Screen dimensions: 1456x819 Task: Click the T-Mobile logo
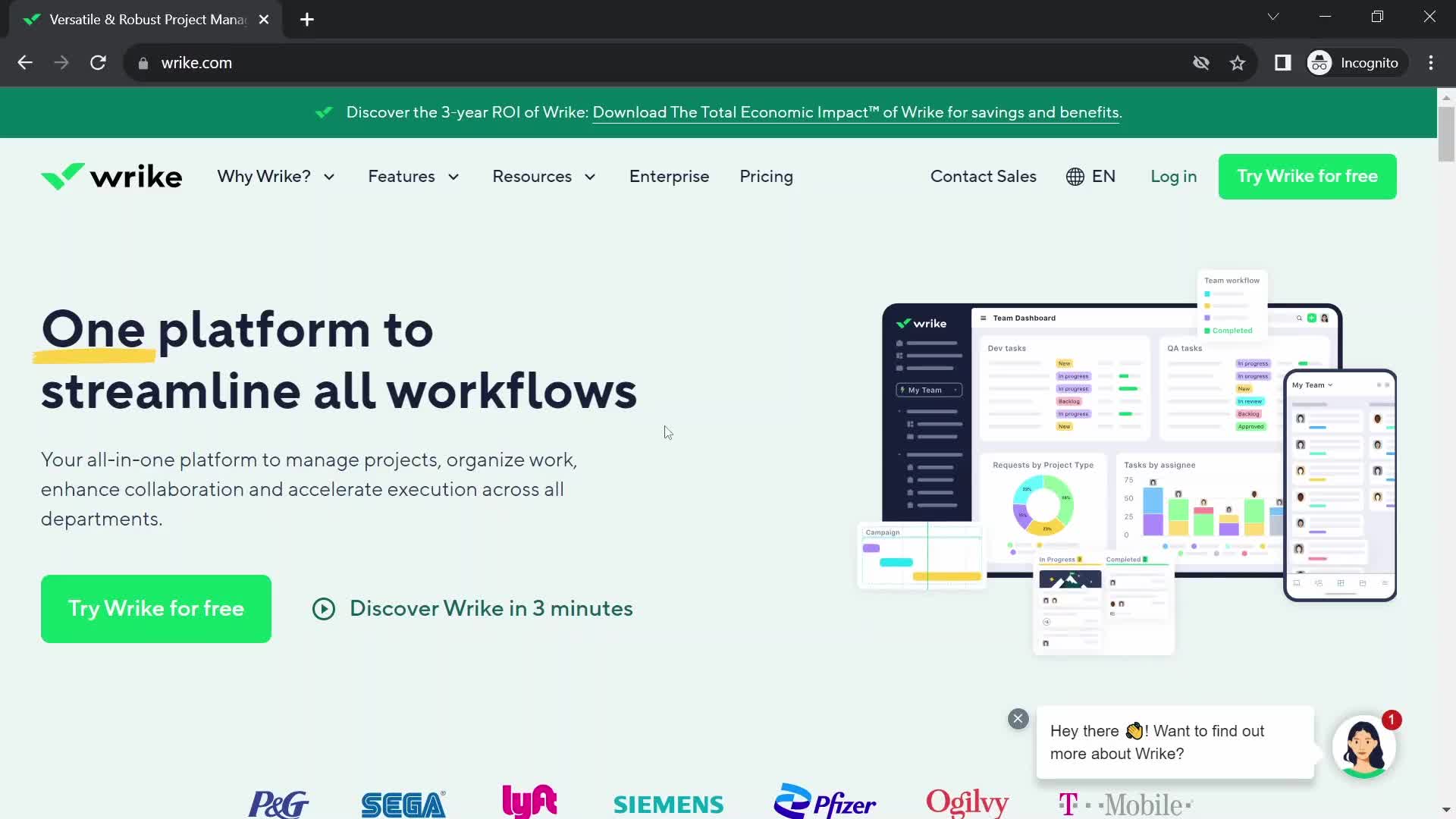coord(1125,805)
